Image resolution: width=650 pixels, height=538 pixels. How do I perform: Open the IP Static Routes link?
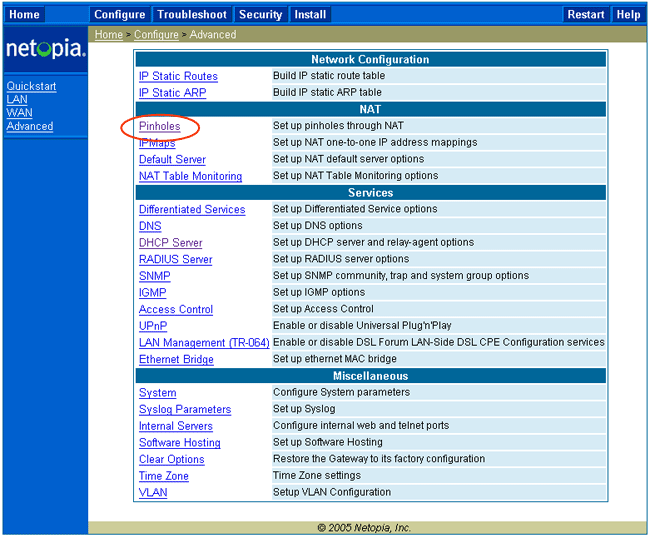coord(178,76)
